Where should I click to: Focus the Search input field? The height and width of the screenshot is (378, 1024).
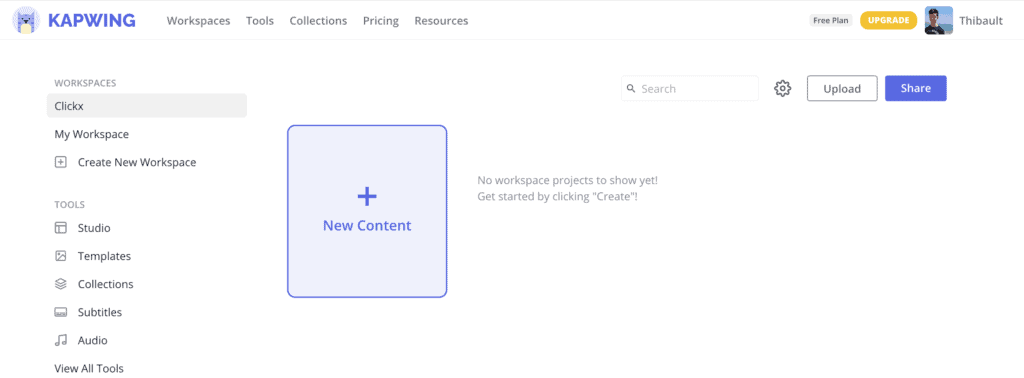690,89
